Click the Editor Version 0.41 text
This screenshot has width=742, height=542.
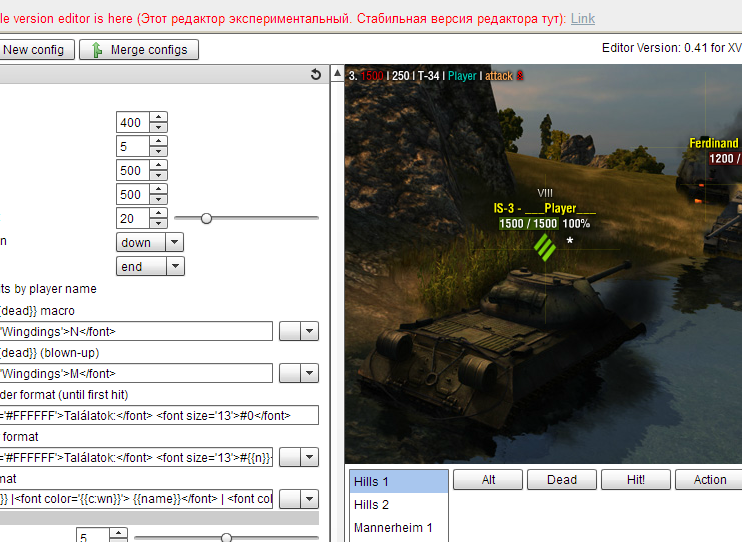671,48
